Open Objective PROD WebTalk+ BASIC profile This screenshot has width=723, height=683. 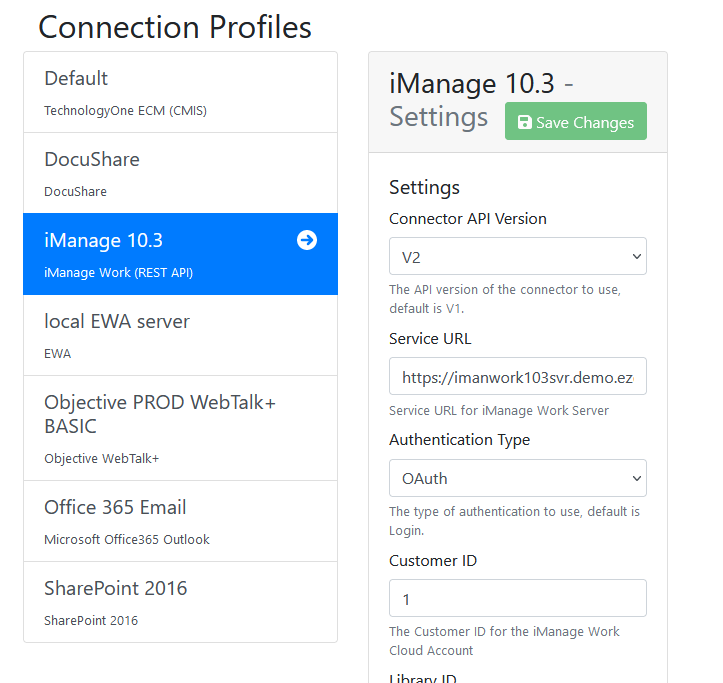click(x=180, y=428)
